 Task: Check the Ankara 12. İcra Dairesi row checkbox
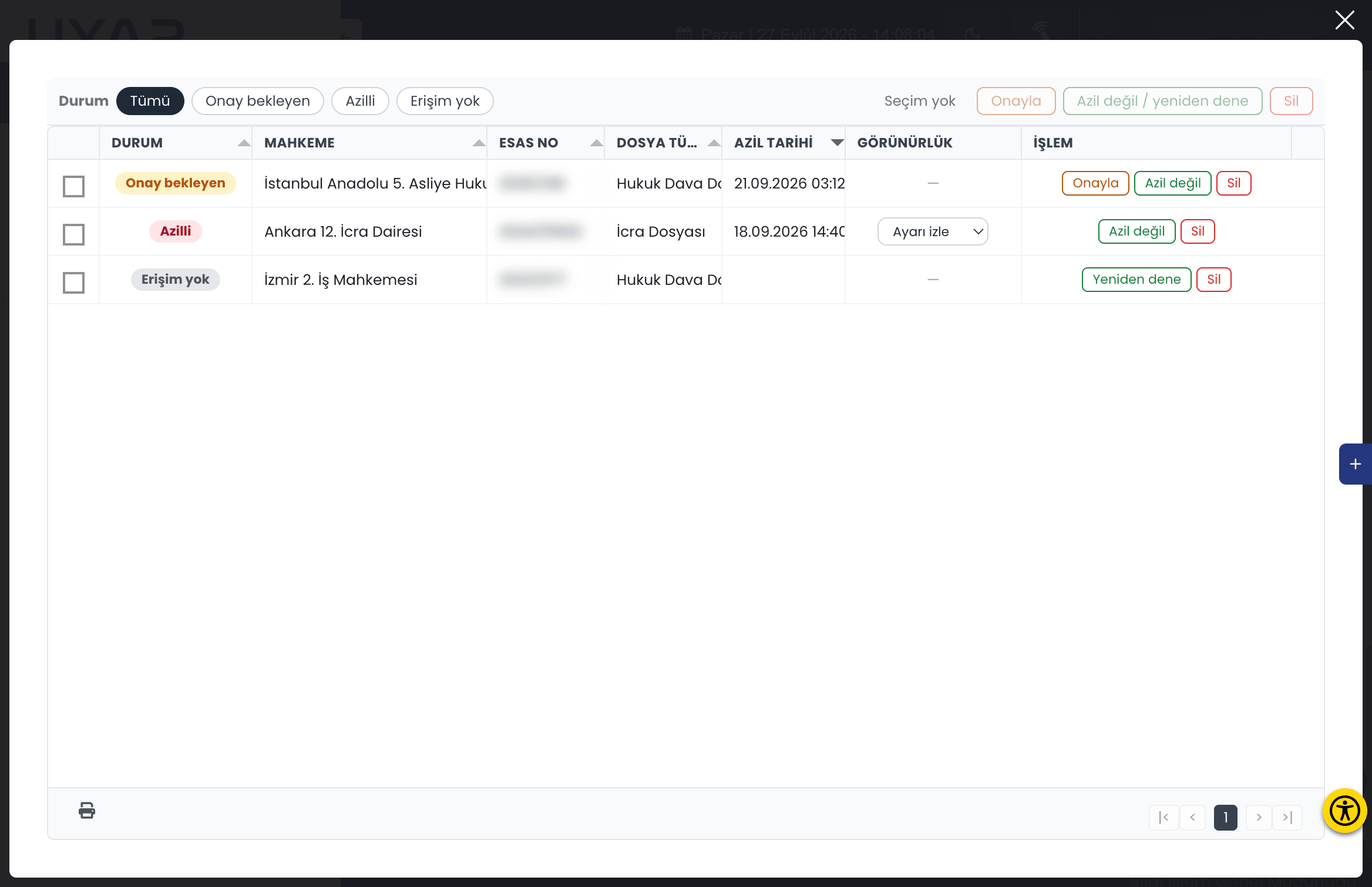pyautogui.click(x=73, y=234)
